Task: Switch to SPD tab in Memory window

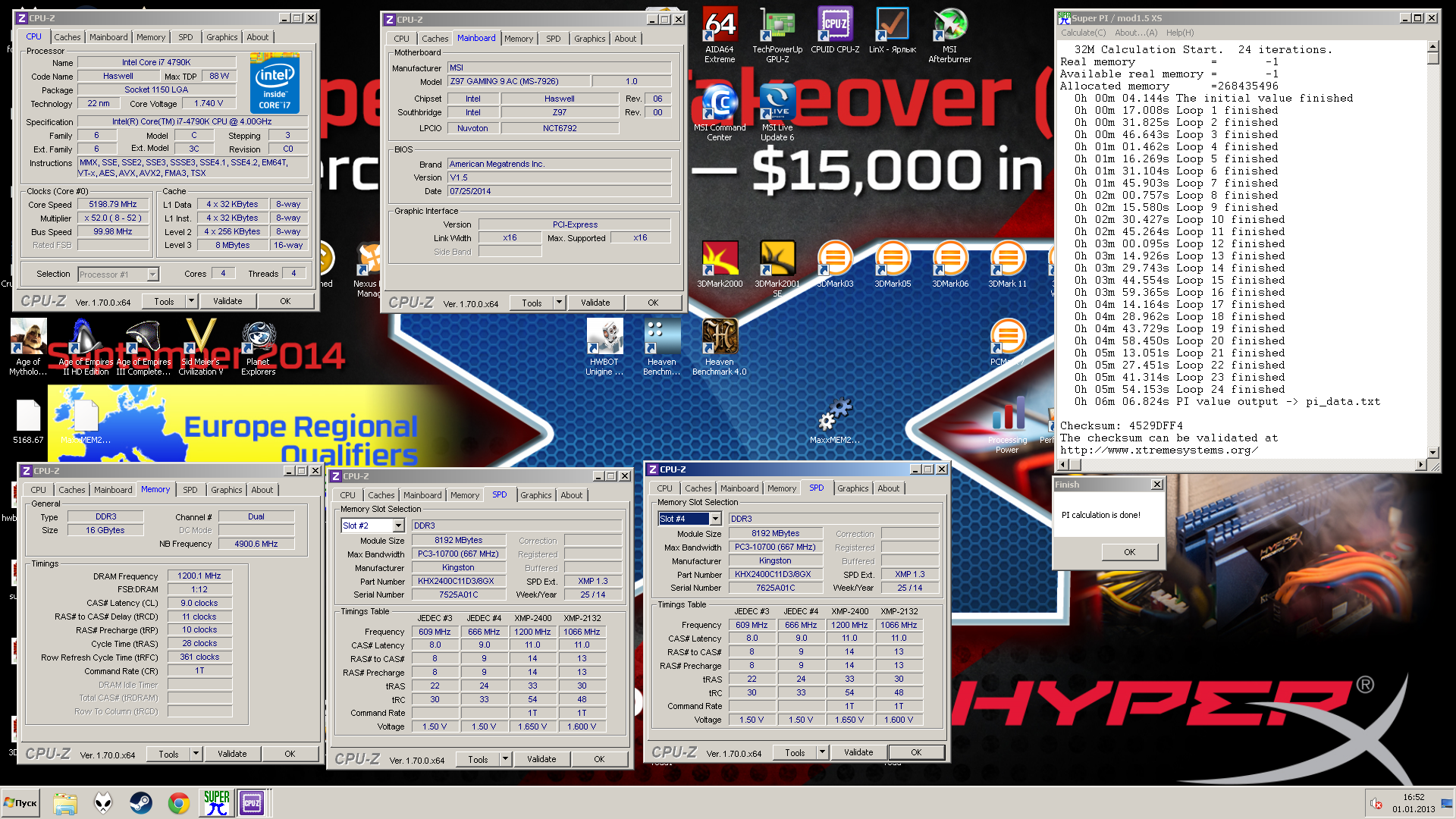Action: coord(190,490)
